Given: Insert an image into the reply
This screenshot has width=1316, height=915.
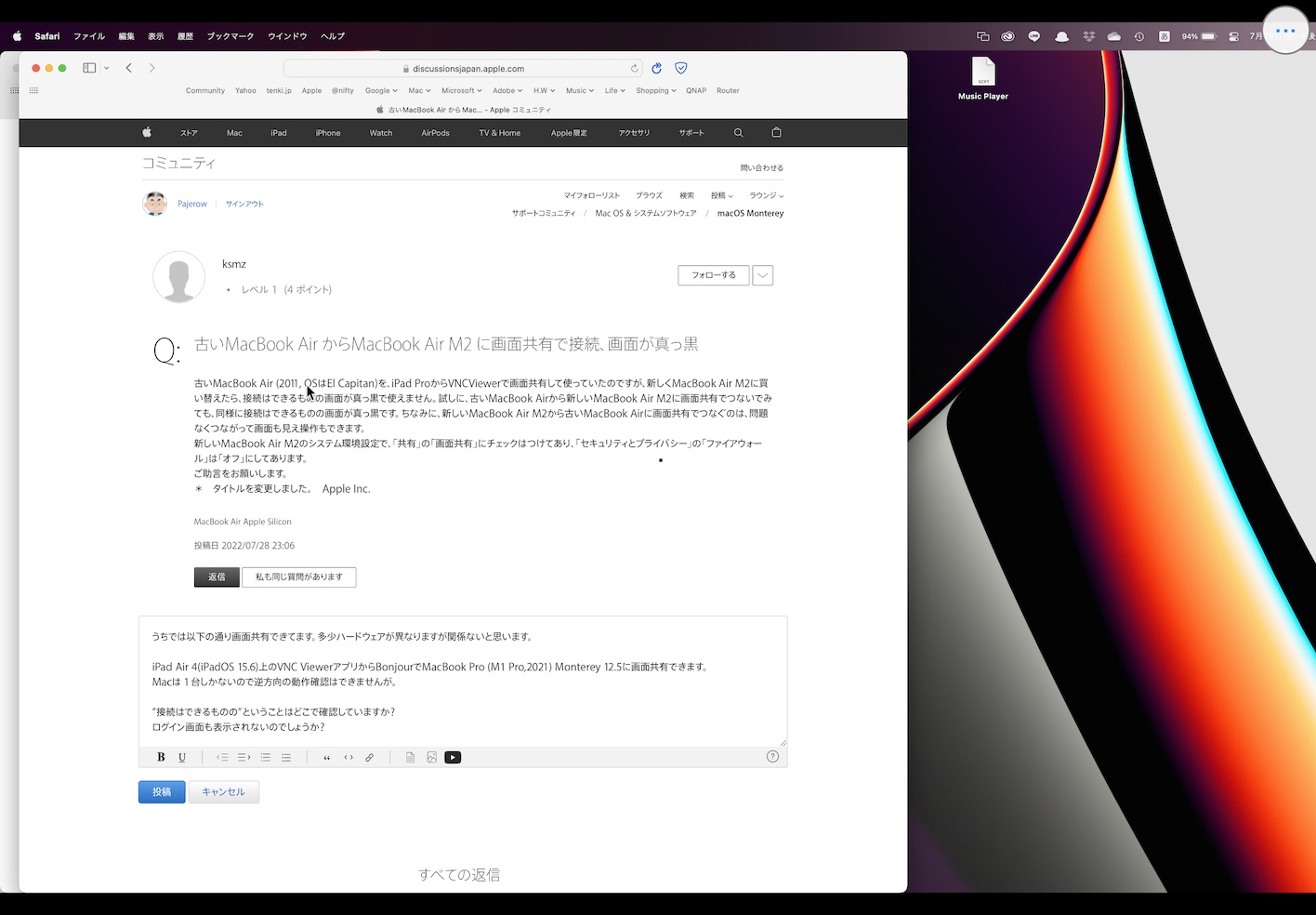Looking at the screenshot, I should [x=431, y=757].
